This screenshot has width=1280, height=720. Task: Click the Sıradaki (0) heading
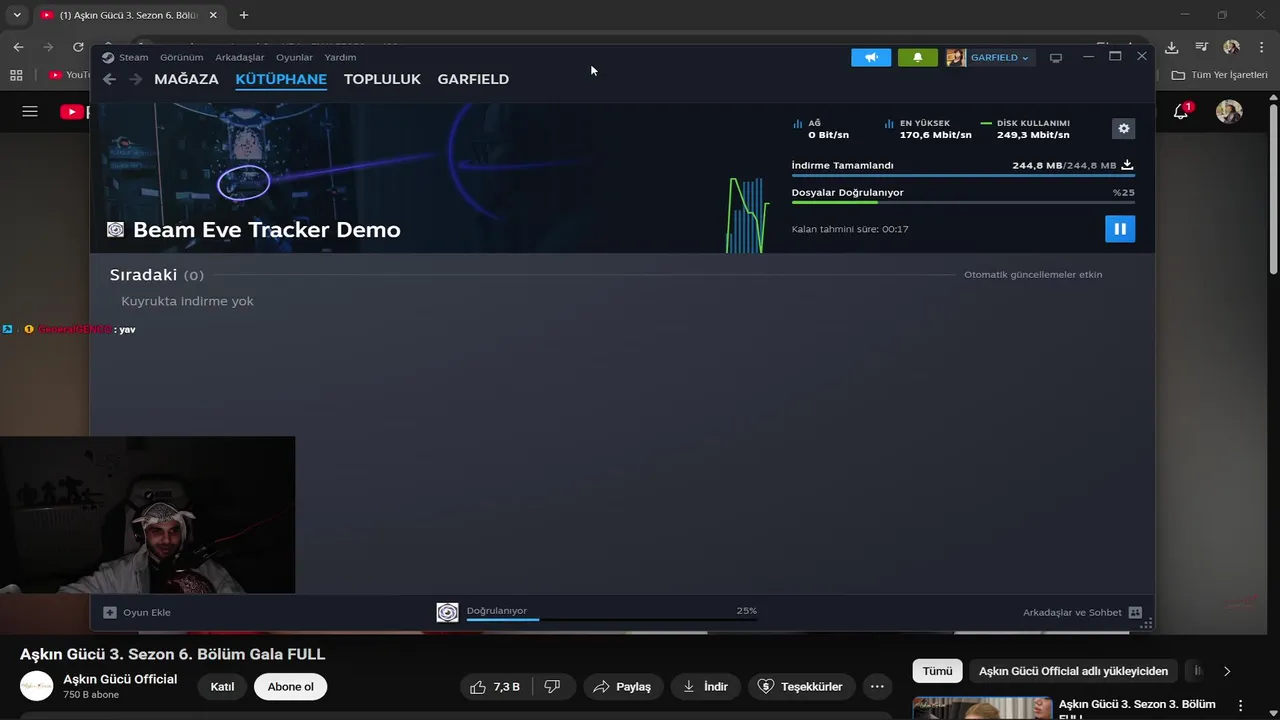(157, 274)
